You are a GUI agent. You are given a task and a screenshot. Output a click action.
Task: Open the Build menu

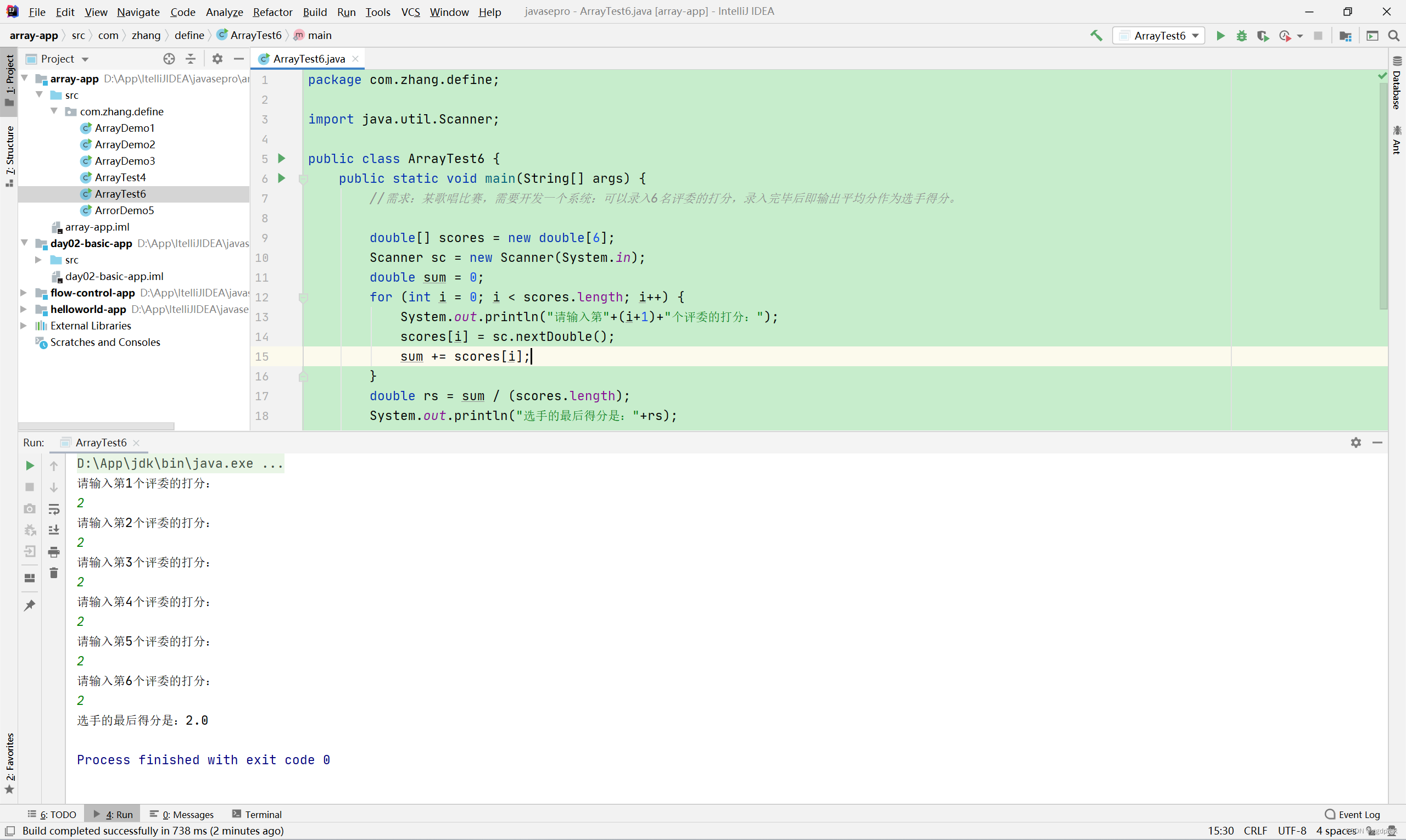pos(315,12)
